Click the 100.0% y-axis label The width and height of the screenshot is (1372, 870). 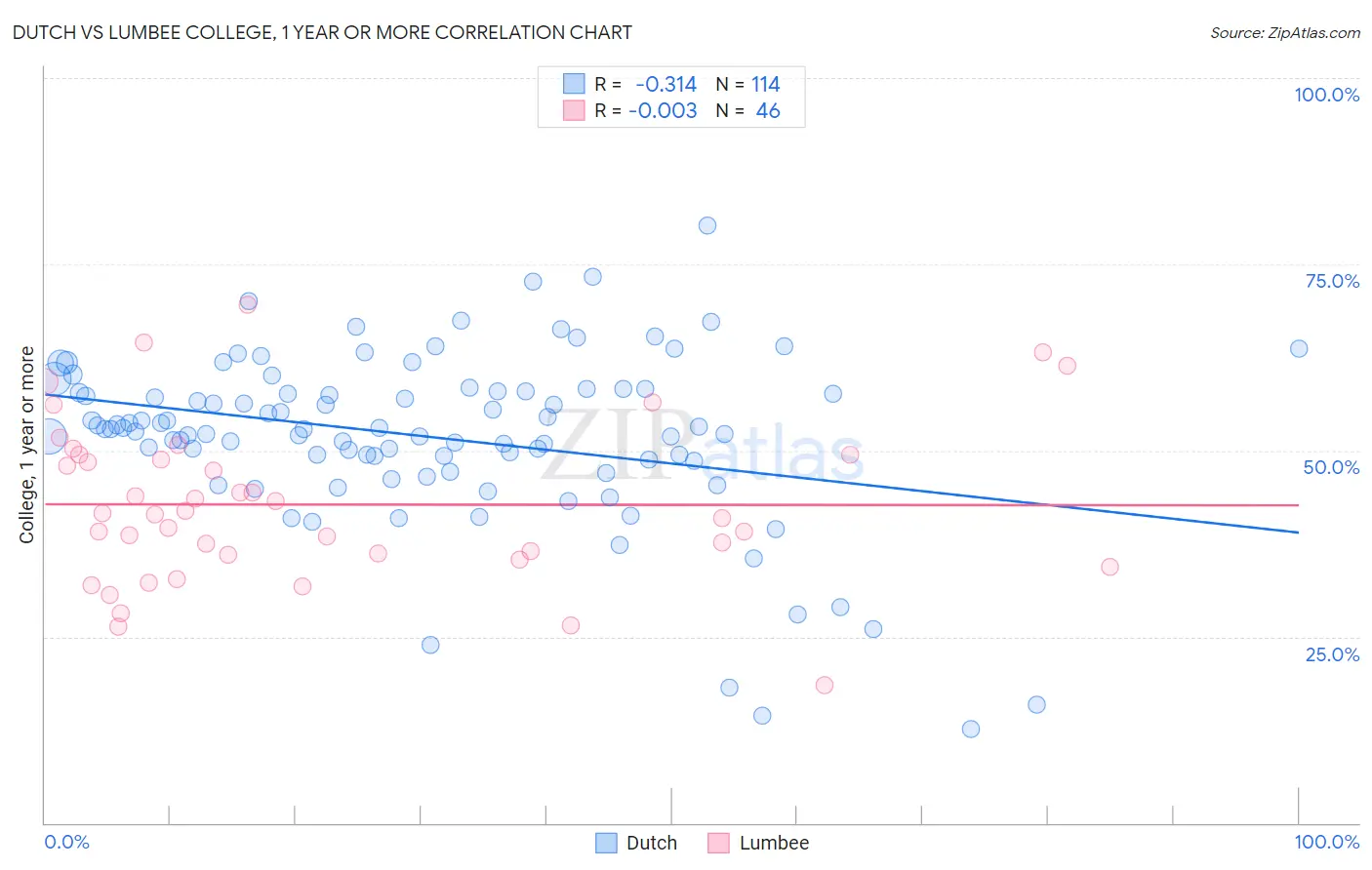point(1327,95)
